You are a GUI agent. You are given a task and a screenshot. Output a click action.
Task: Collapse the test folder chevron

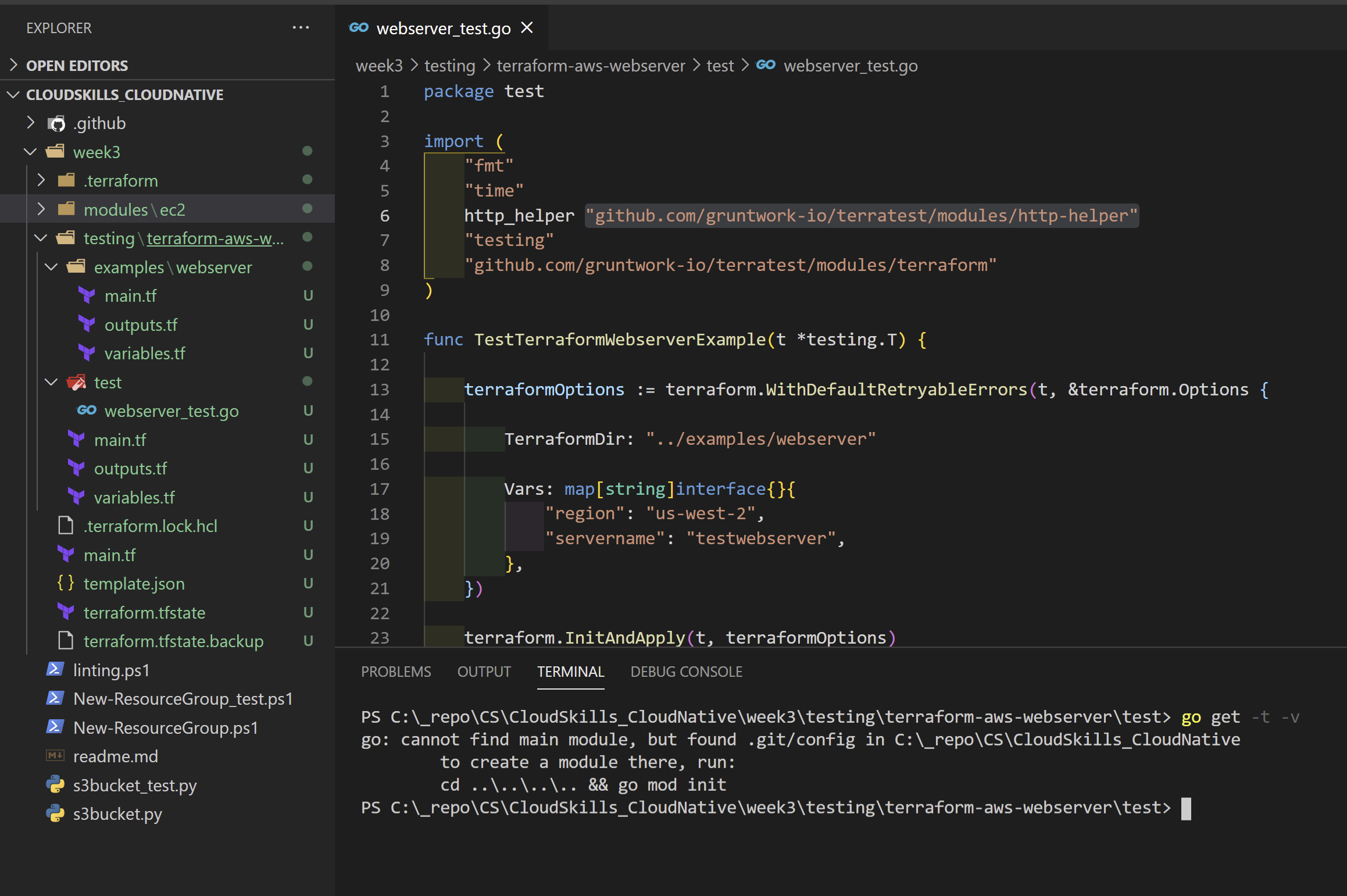[52, 382]
